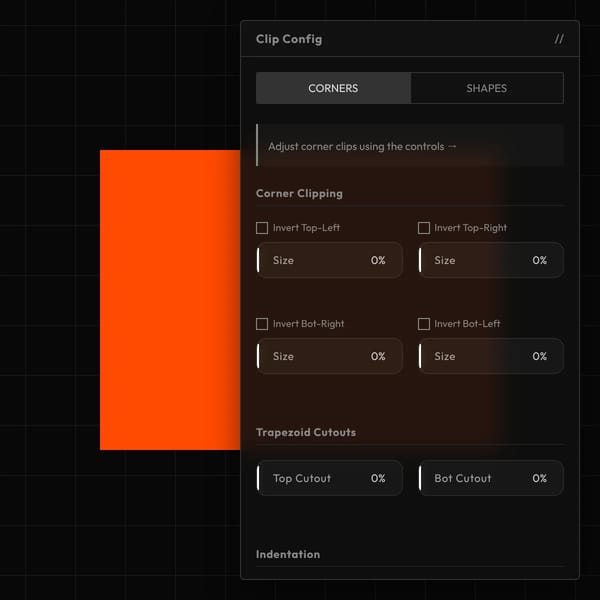Click the Trapezoid Cutouts section heading

[306, 432]
